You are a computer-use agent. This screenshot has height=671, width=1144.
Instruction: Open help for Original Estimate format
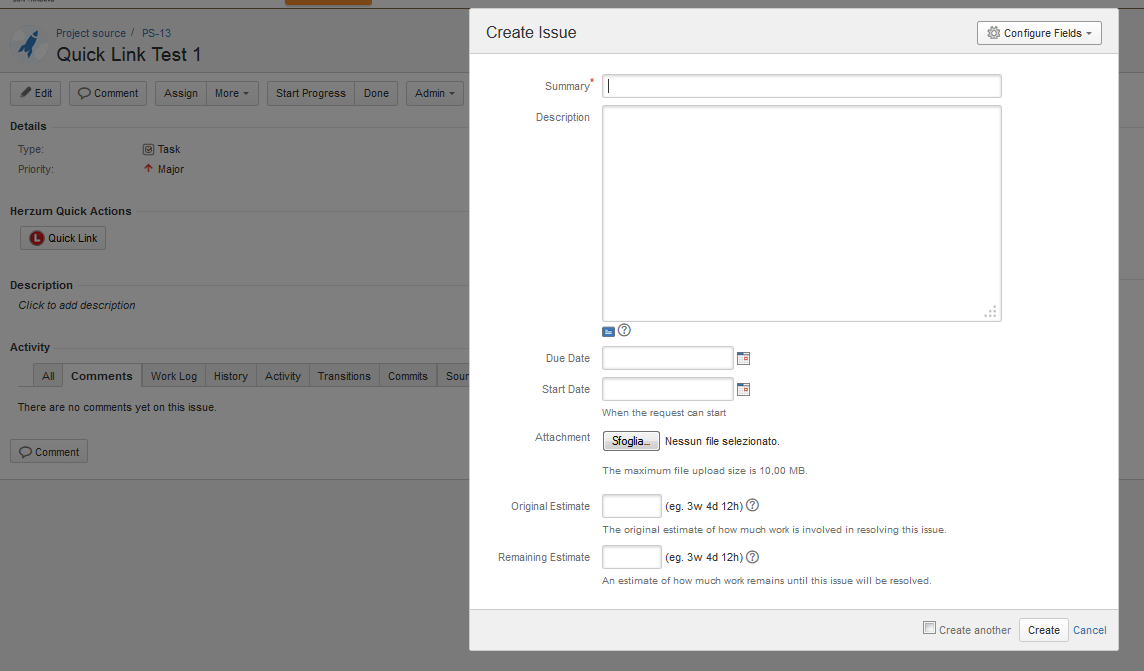pos(752,506)
